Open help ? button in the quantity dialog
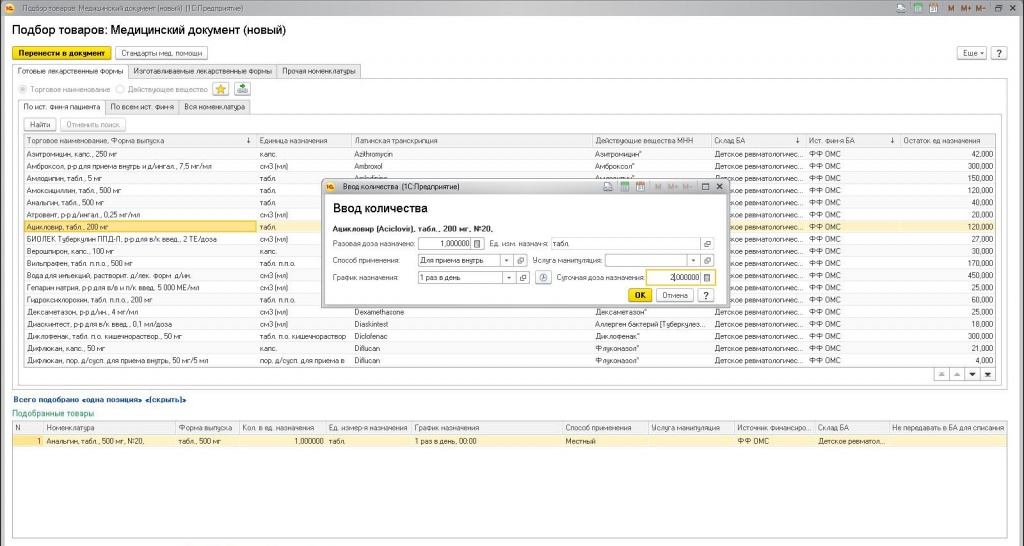Image resolution: width=1024 pixels, height=546 pixels. 705,295
